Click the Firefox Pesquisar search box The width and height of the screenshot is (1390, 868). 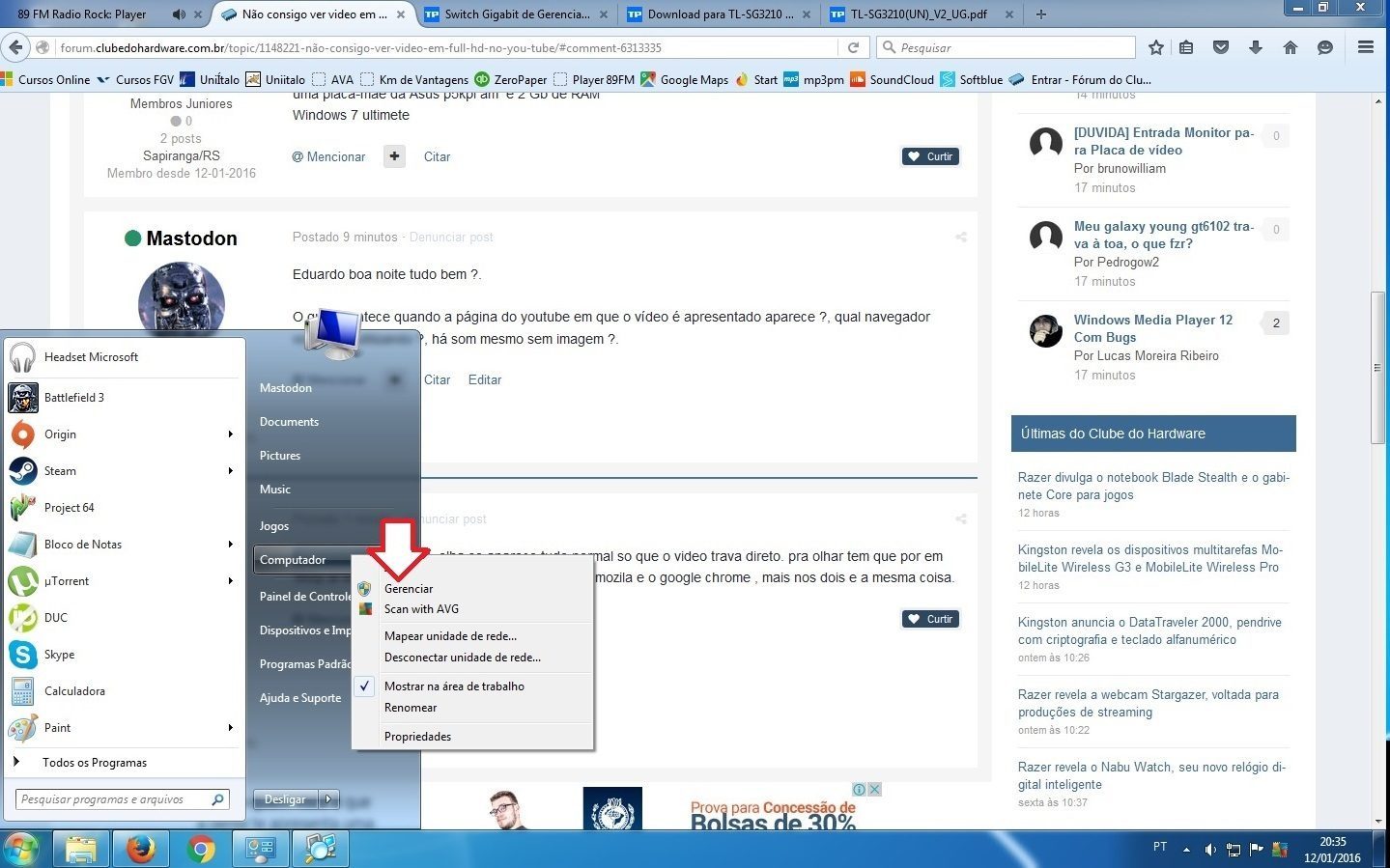pyautogui.click(x=1006, y=47)
